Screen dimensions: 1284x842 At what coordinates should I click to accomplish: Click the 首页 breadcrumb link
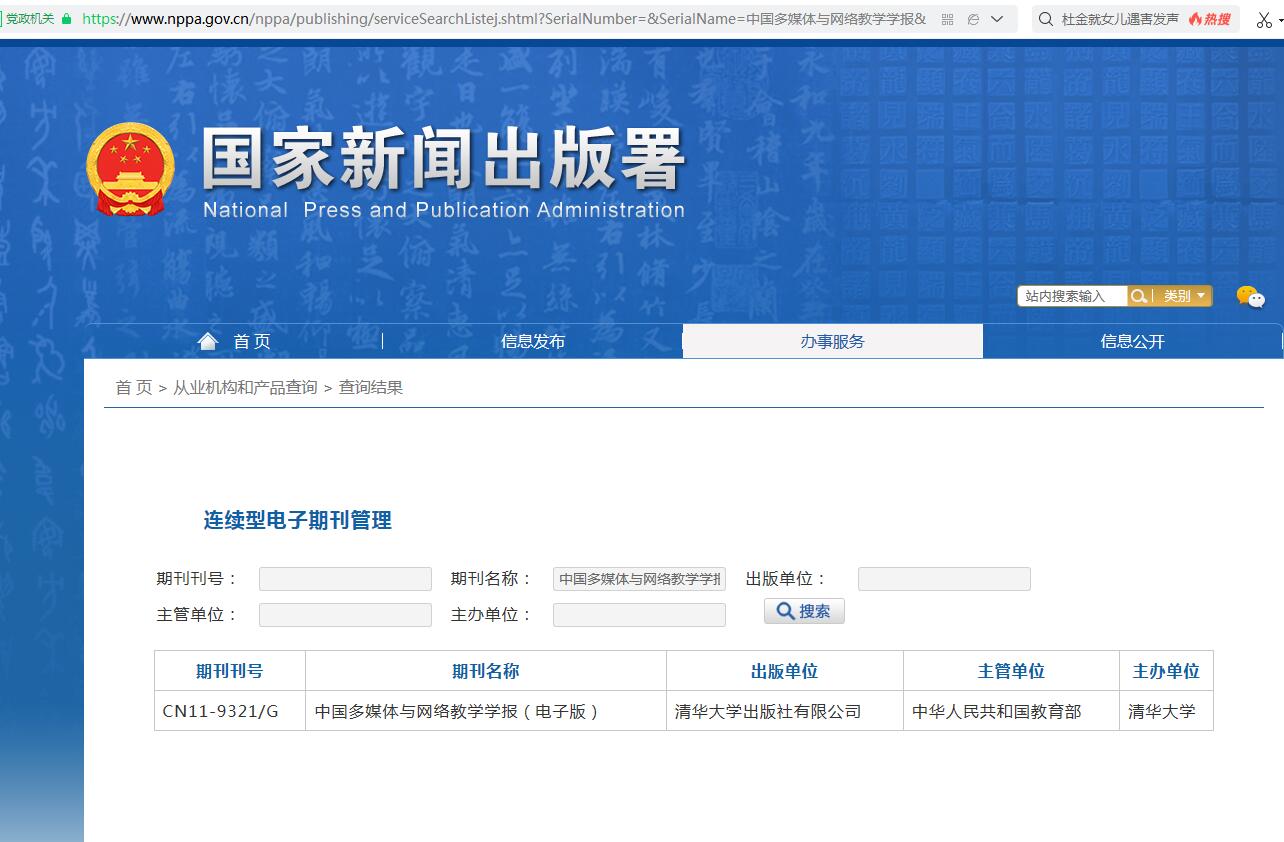click(x=133, y=387)
